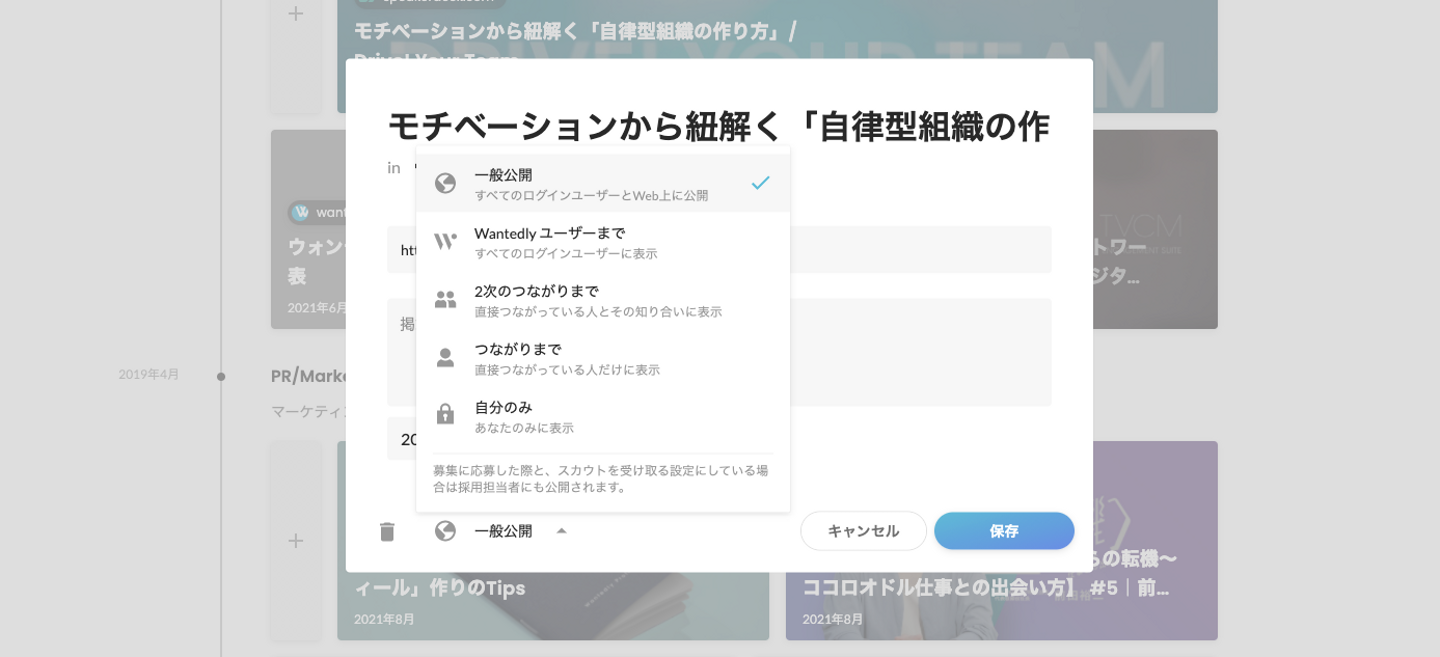Click the PR/Marke heading in the background
The height and width of the screenshot is (657, 1440).
coord(310,376)
